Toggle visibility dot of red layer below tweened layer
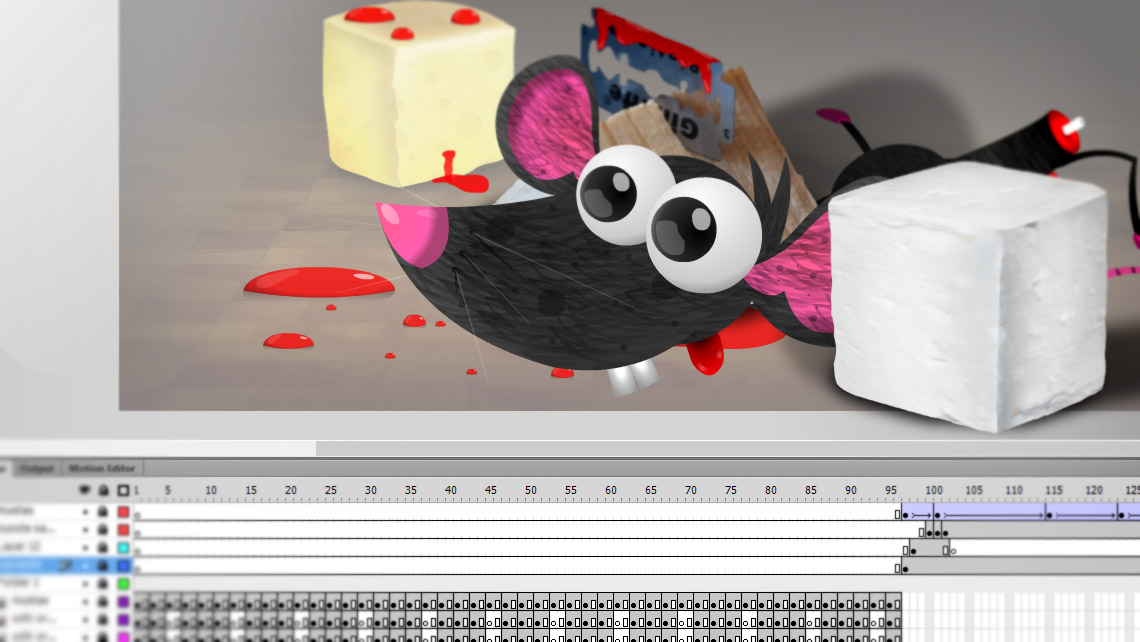1140x642 pixels. (x=85, y=530)
